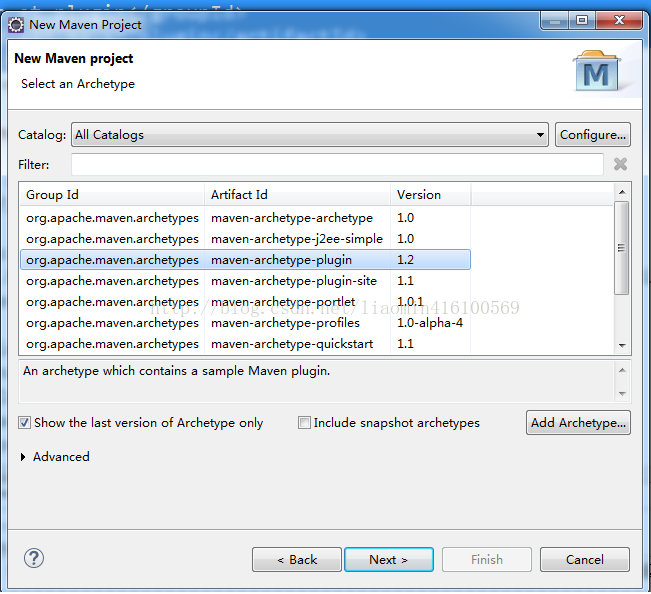651x594 pixels.
Task: Go to previous page with Back button
Action: [297, 560]
